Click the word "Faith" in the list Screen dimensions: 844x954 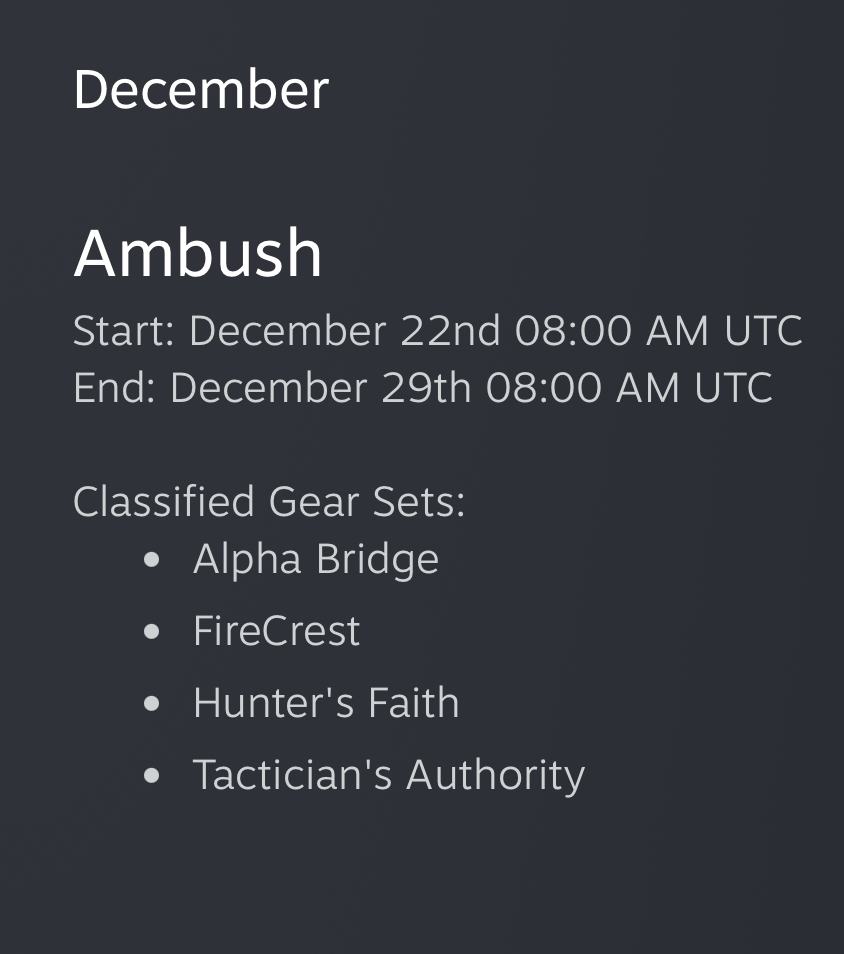click(x=413, y=703)
